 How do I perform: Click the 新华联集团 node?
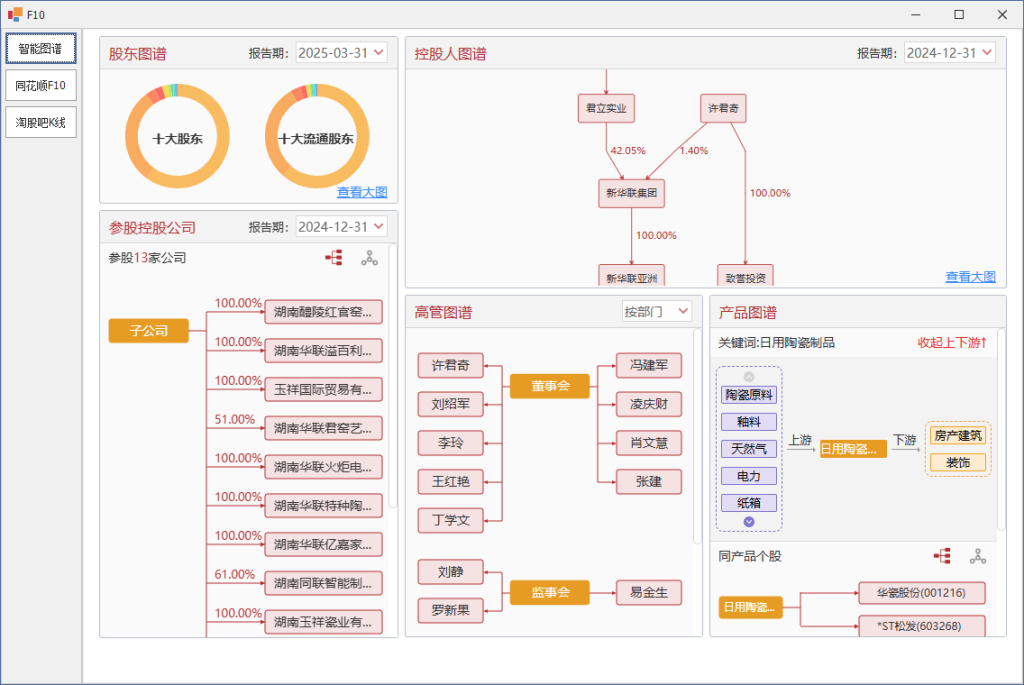632,193
